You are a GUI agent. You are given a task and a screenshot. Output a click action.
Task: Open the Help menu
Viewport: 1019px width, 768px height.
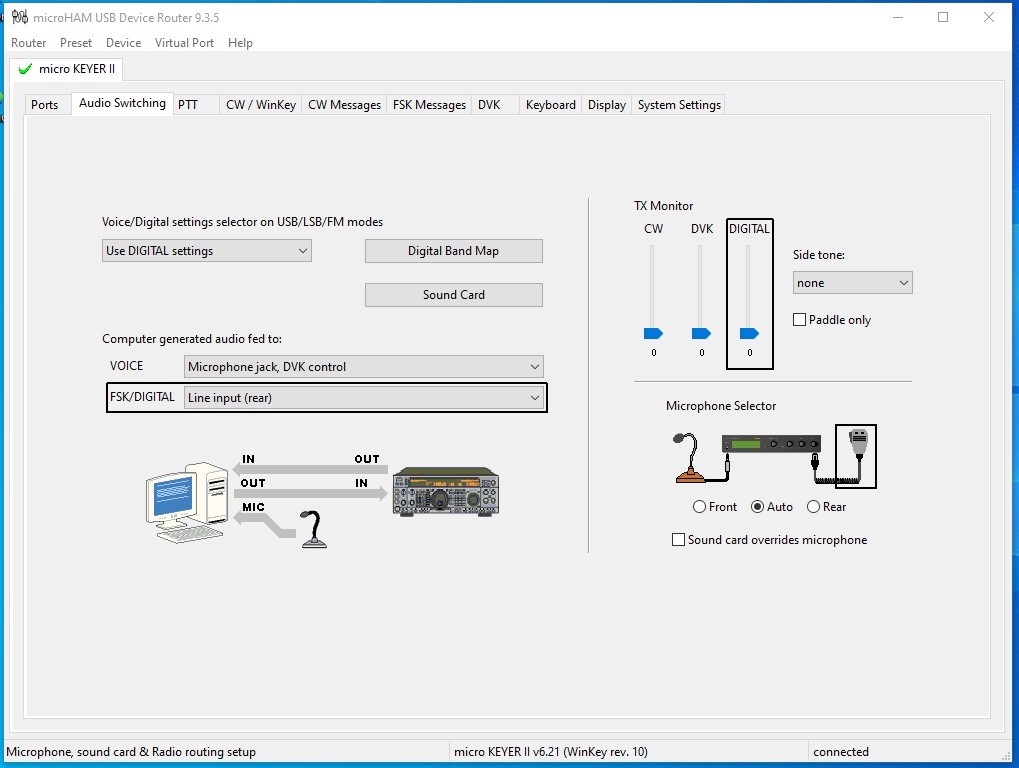pyautogui.click(x=240, y=43)
